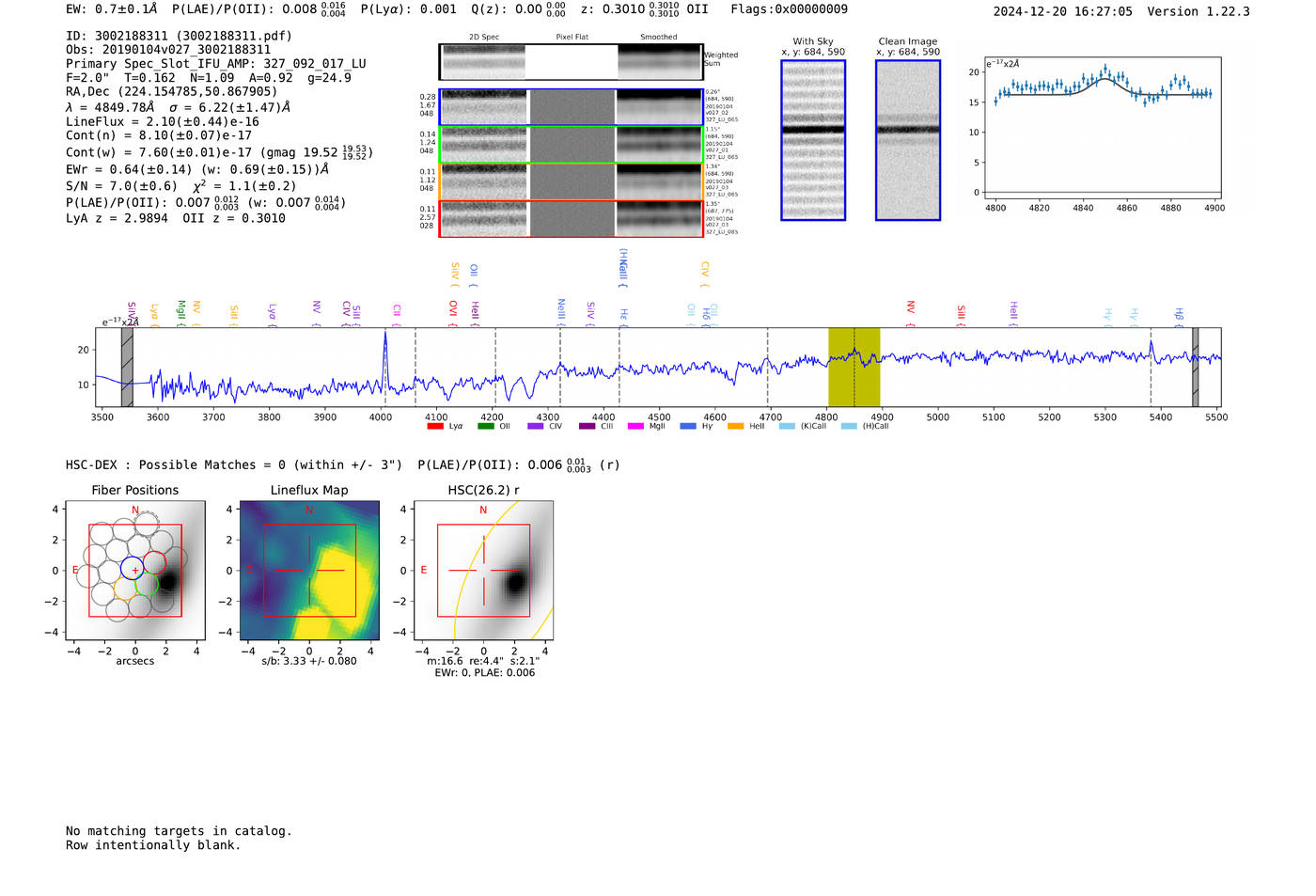The height and width of the screenshot is (896, 1316).
Task: Click the CIV legend swatch
Action: coord(536,426)
